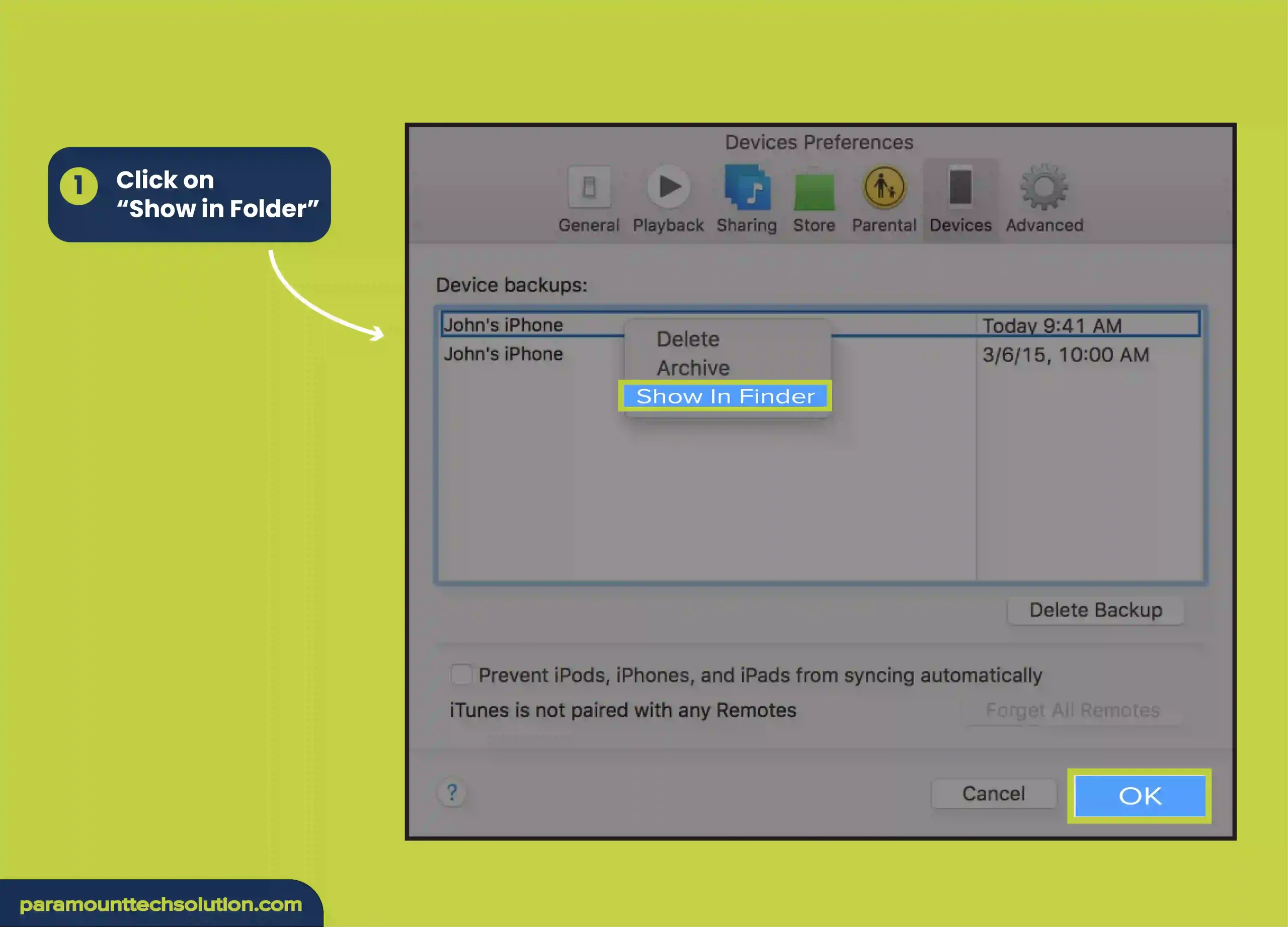Click the OK button to confirm
This screenshot has height=927, width=1288.
tap(1138, 793)
